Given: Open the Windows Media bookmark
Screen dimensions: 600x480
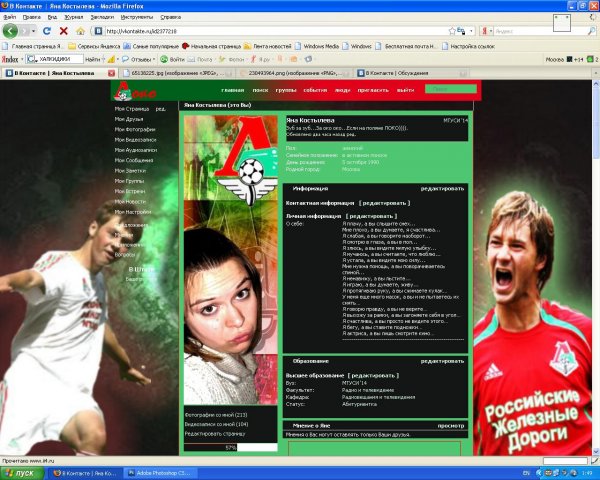Looking at the screenshot, I should [317, 46].
